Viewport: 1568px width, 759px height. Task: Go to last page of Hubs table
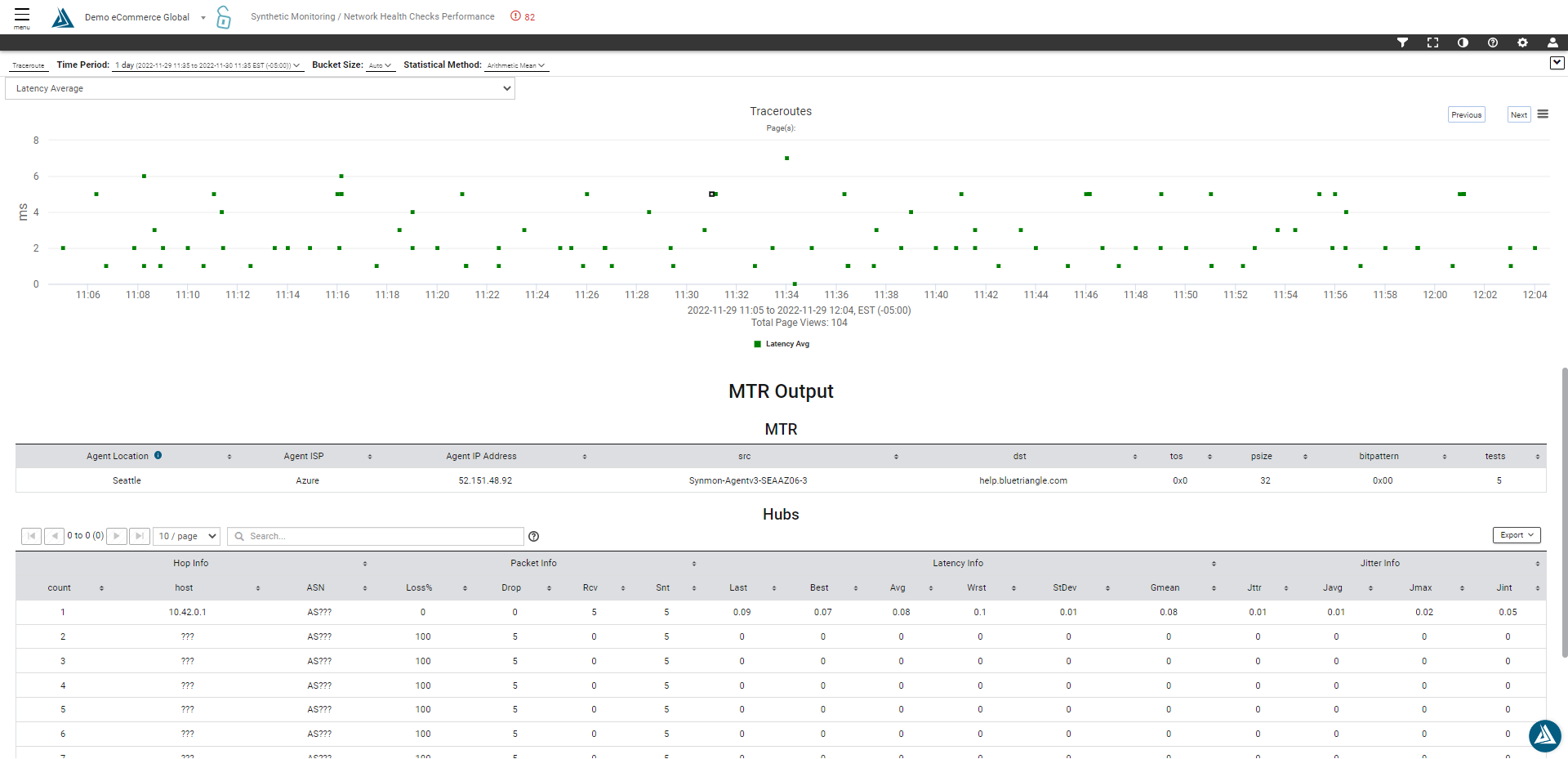point(140,536)
